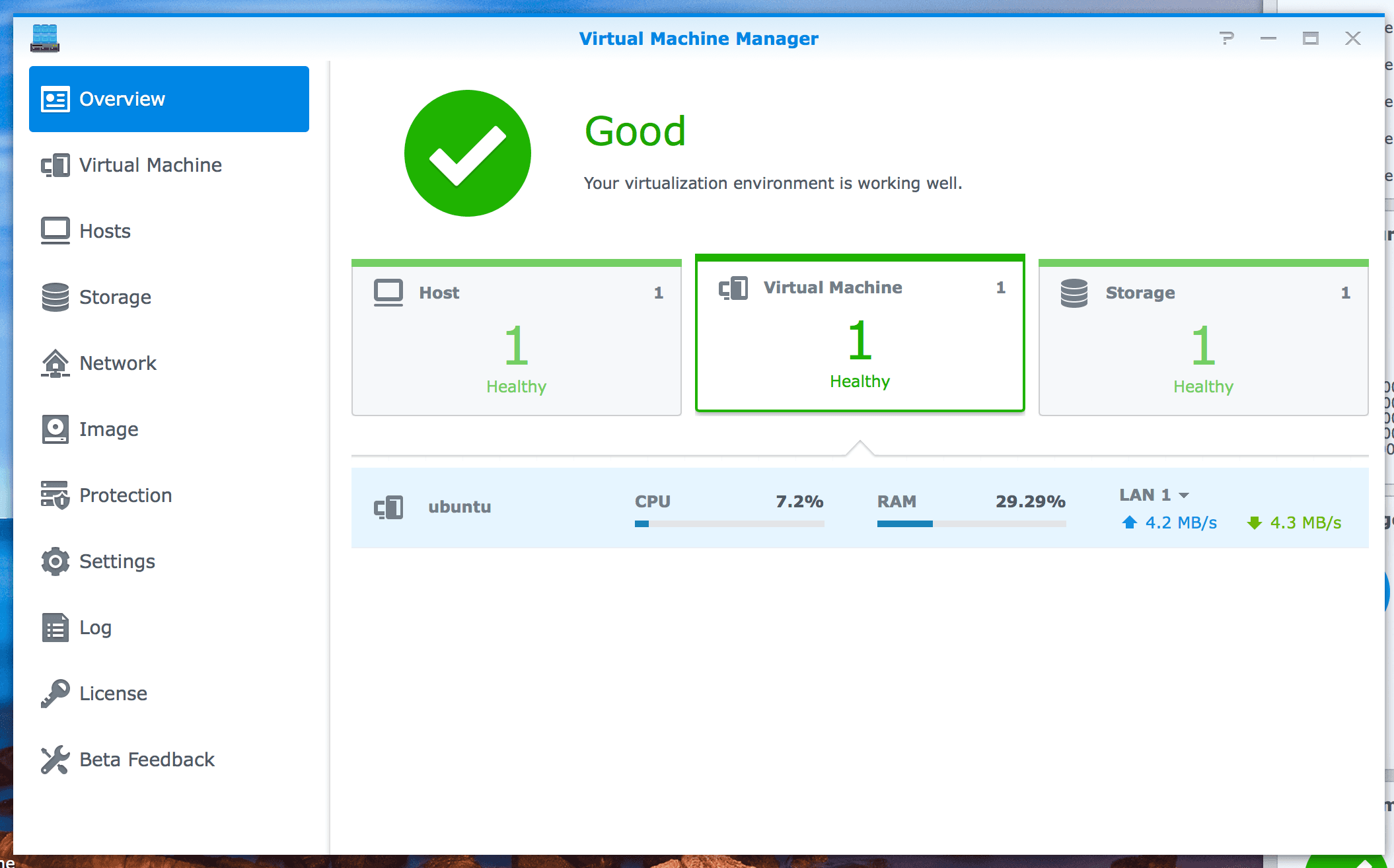Open the Virtual Machine section in sidebar
The image size is (1394, 868).
pyautogui.click(x=150, y=165)
